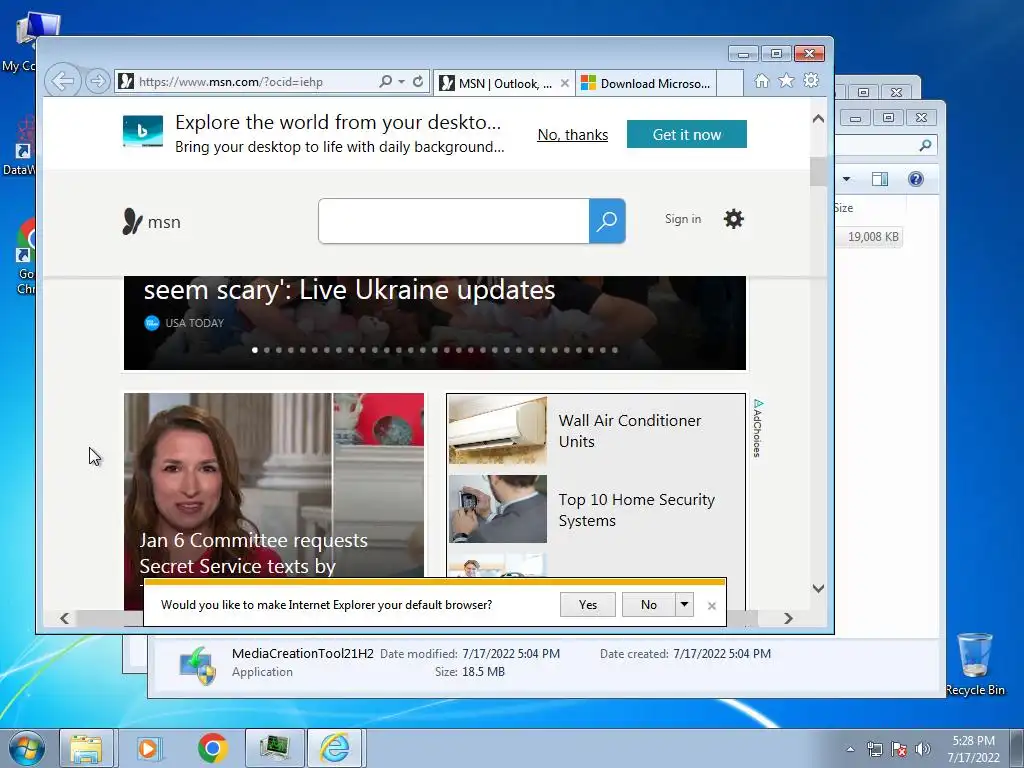Click the IE forward arrow button
This screenshot has width=1024, height=768.
(97, 82)
